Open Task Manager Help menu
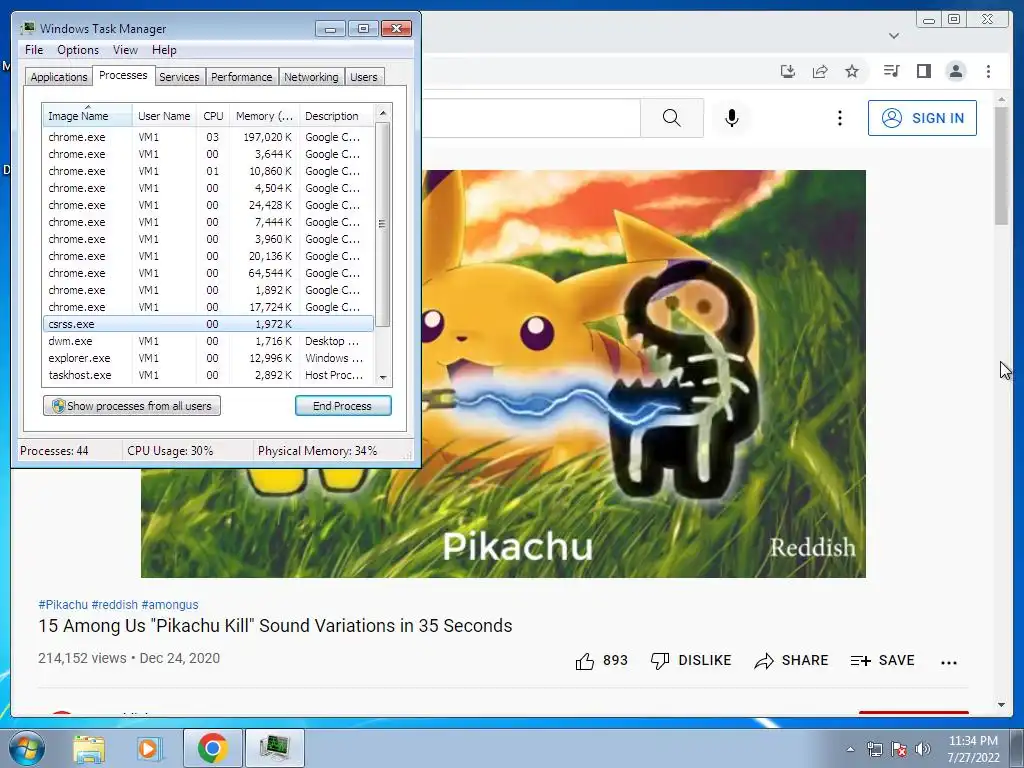 pyautogui.click(x=164, y=50)
